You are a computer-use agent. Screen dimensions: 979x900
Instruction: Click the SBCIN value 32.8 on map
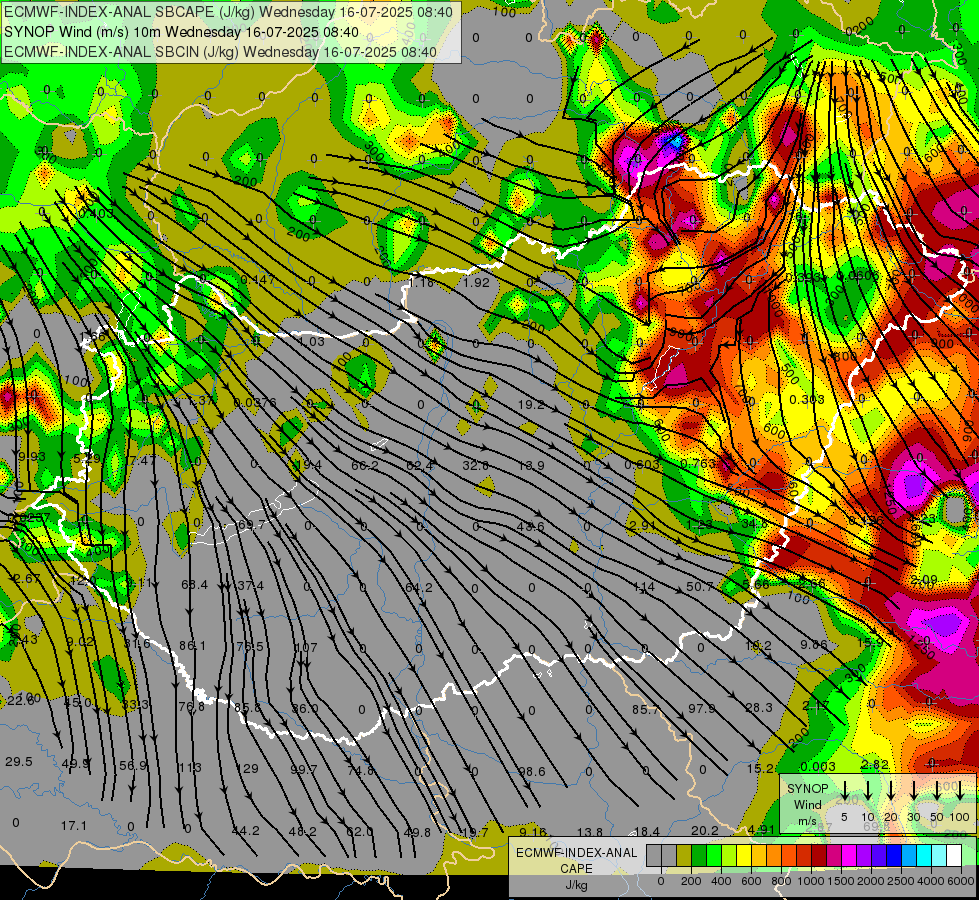(476, 465)
